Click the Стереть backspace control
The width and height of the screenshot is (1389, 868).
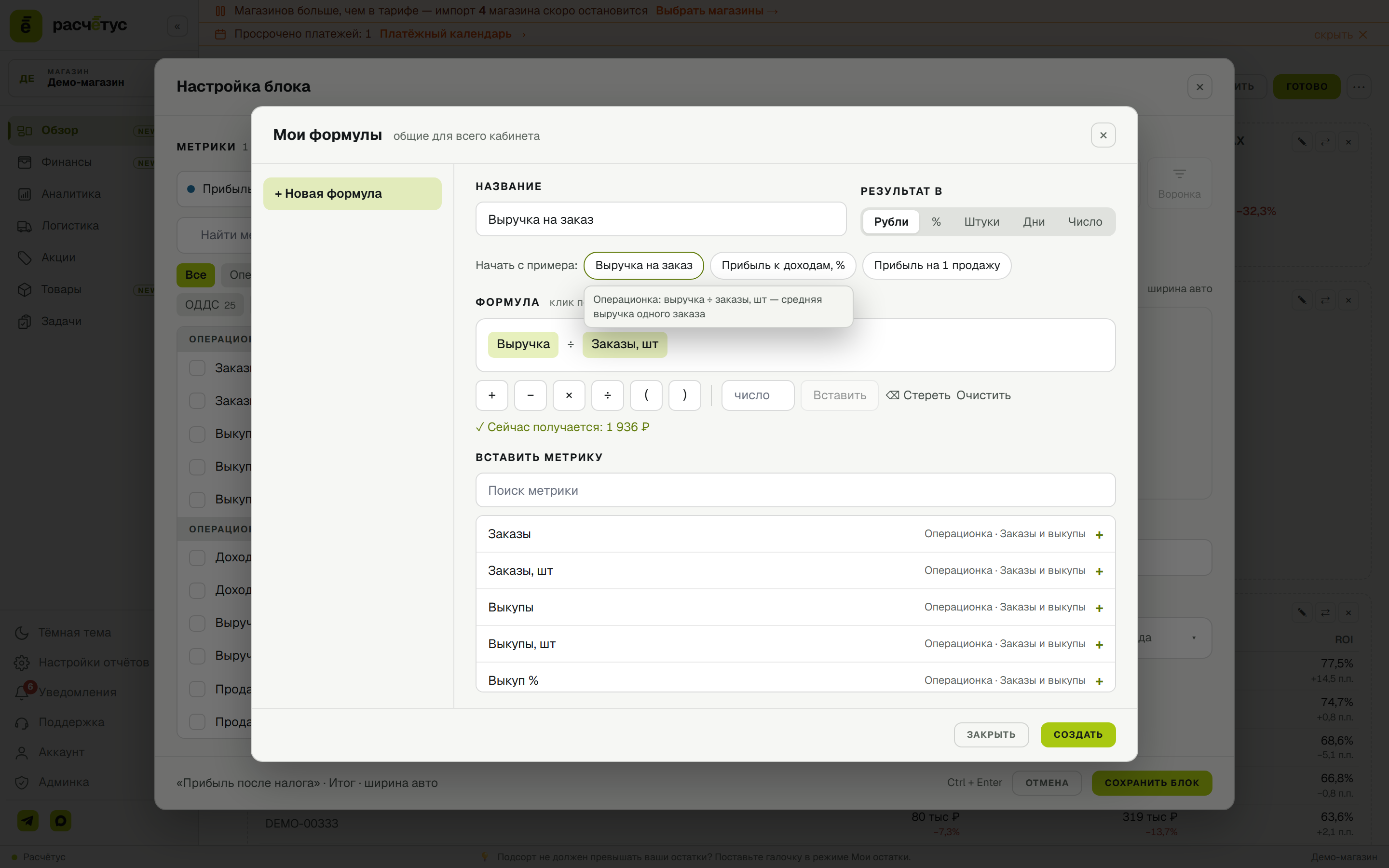click(918, 395)
